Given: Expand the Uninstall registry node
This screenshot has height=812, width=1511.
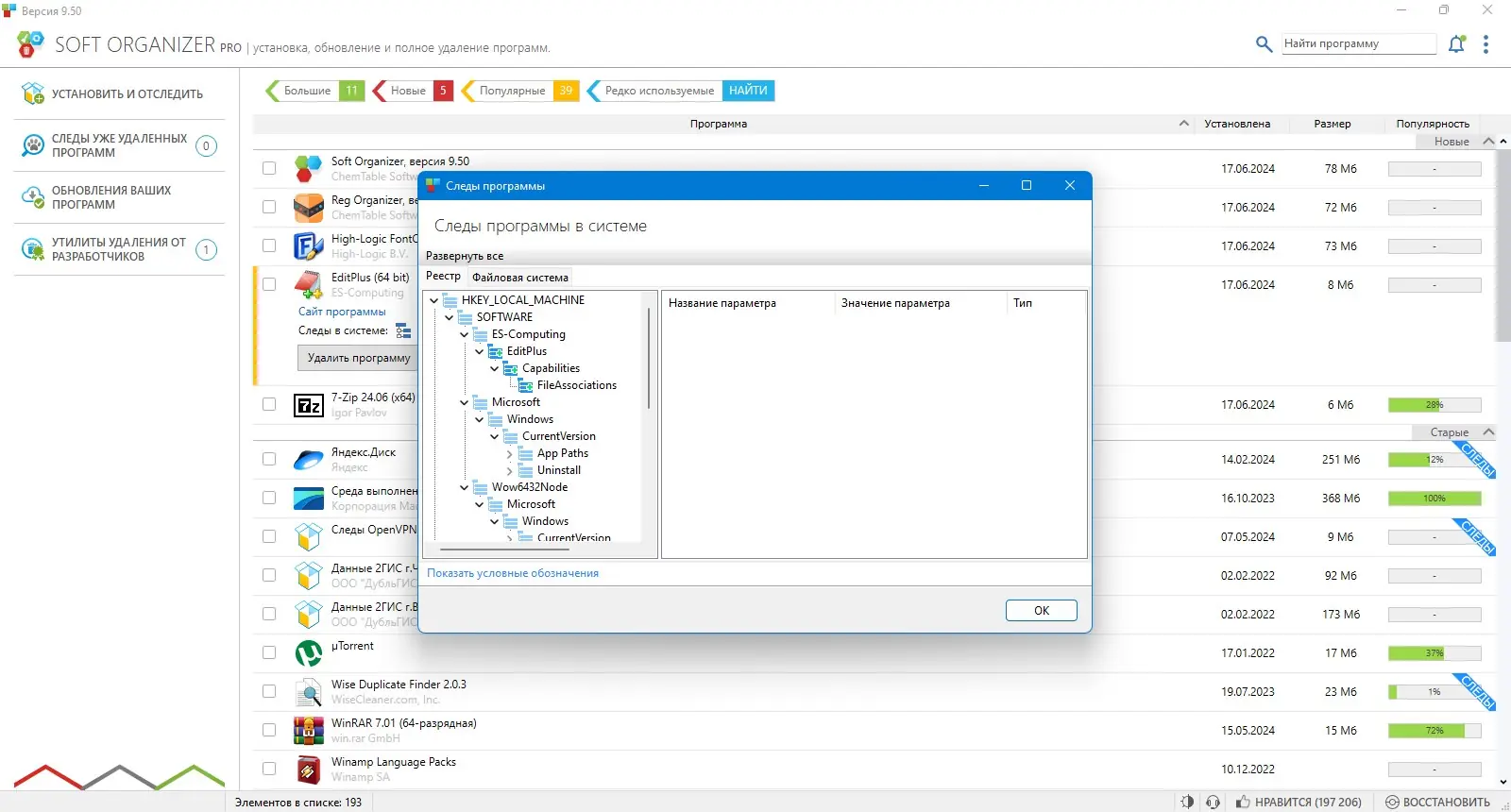Looking at the screenshot, I should [x=510, y=471].
